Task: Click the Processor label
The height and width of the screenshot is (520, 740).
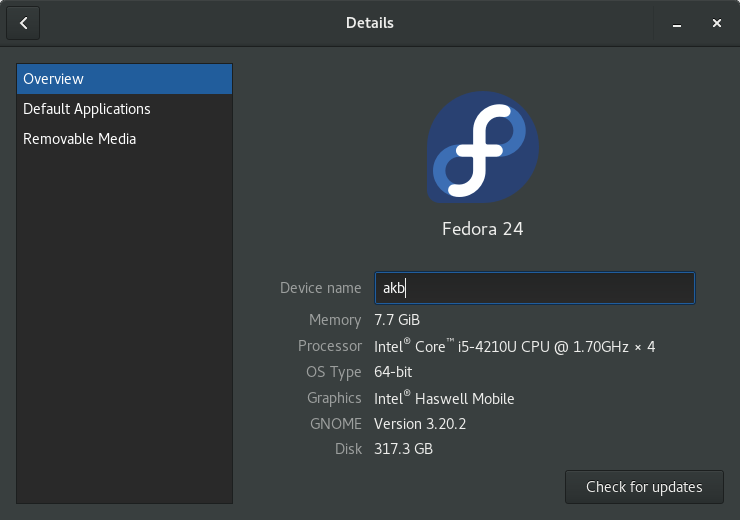Action: click(329, 346)
